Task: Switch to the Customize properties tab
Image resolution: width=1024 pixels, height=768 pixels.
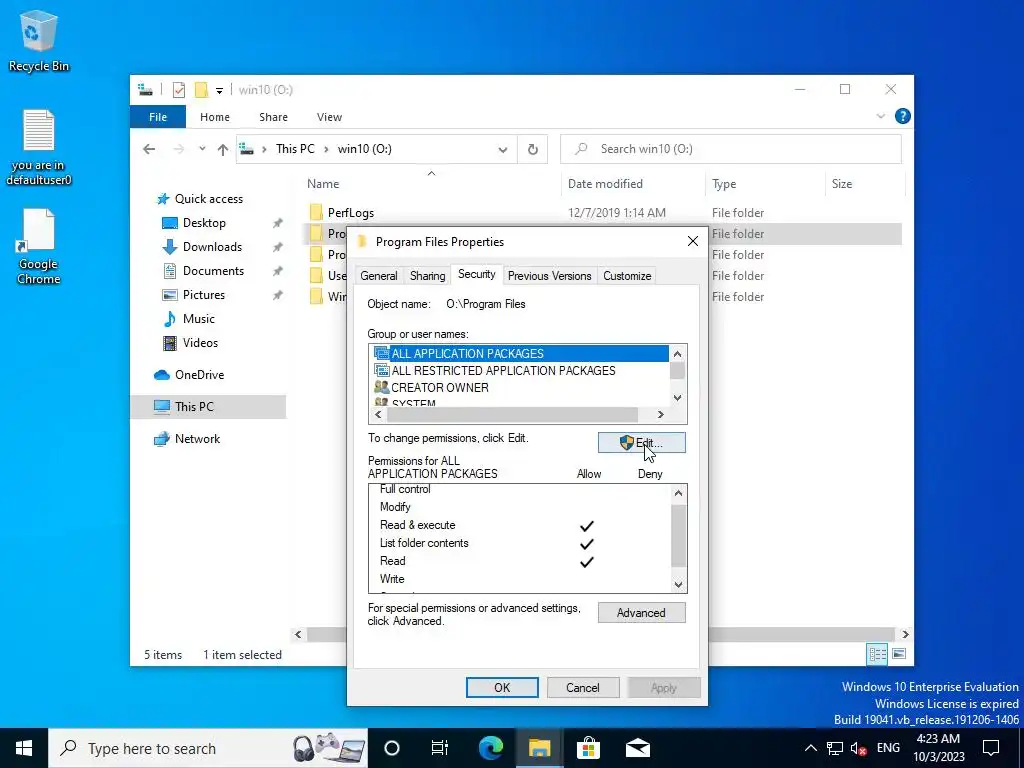Action: click(627, 276)
